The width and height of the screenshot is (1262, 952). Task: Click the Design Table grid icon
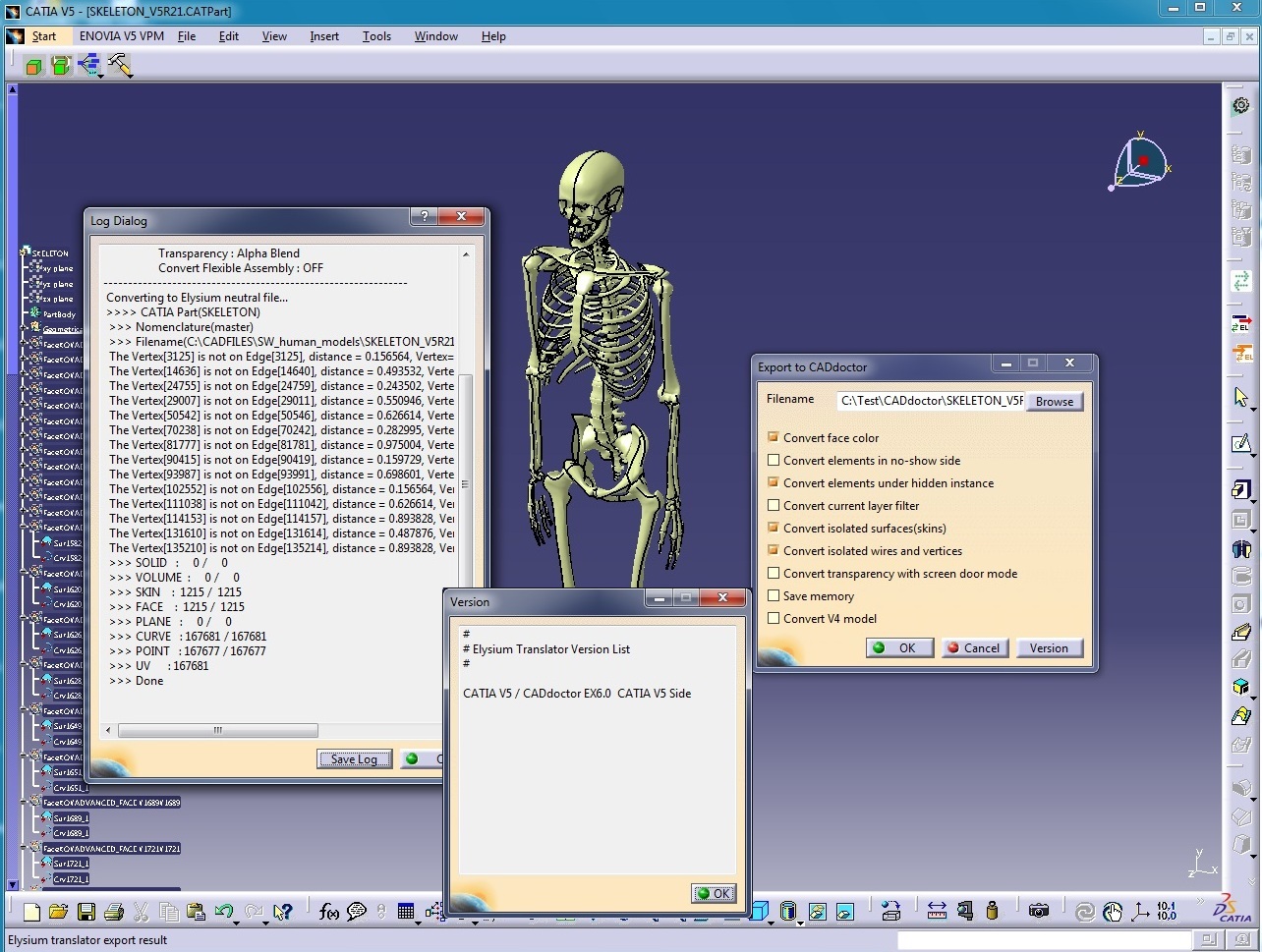(406, 912)
